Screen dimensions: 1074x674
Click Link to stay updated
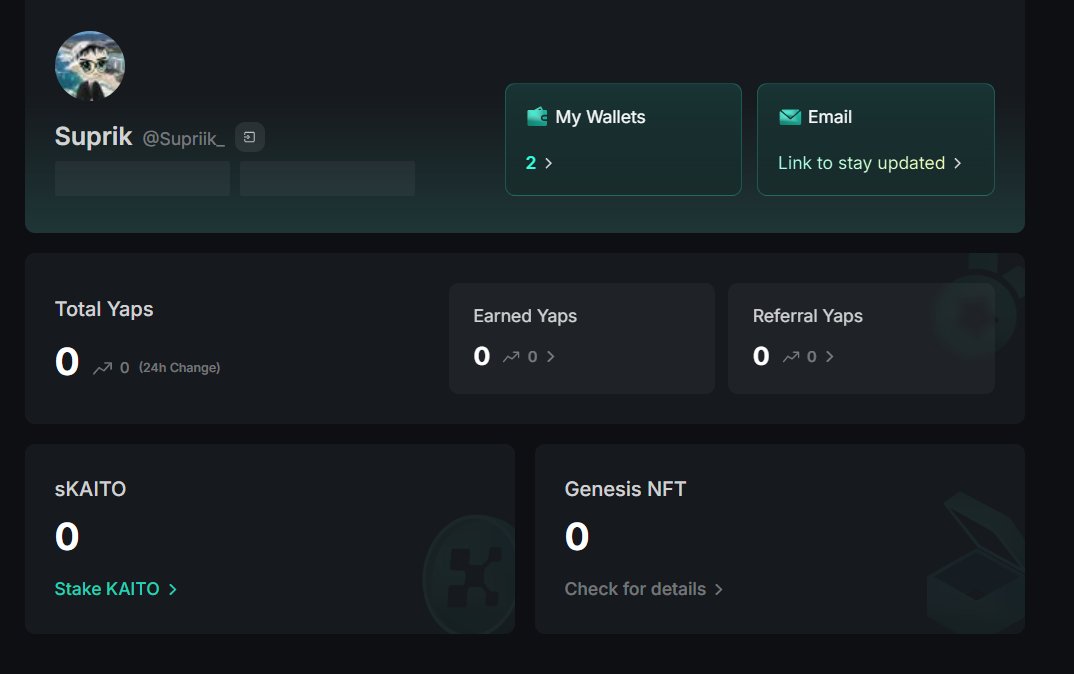coord(861,163)
